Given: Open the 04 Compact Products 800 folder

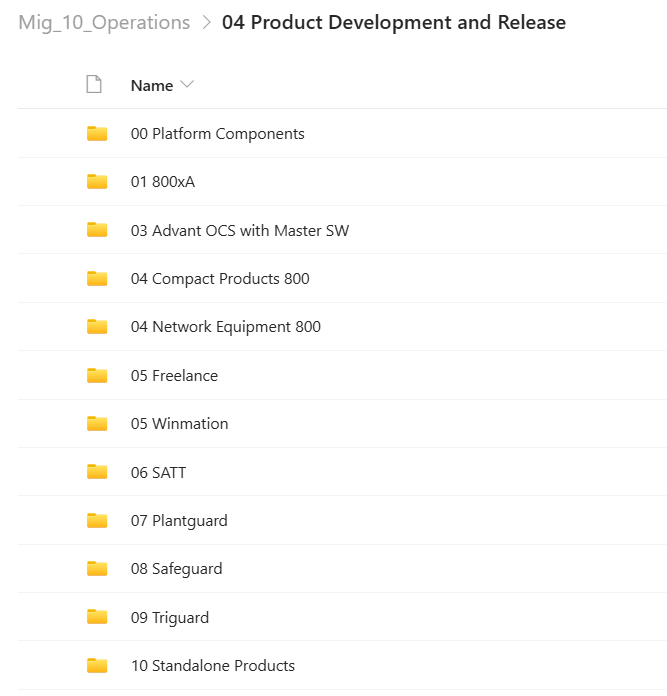Looking at the screenshot, I should [220, 279].
